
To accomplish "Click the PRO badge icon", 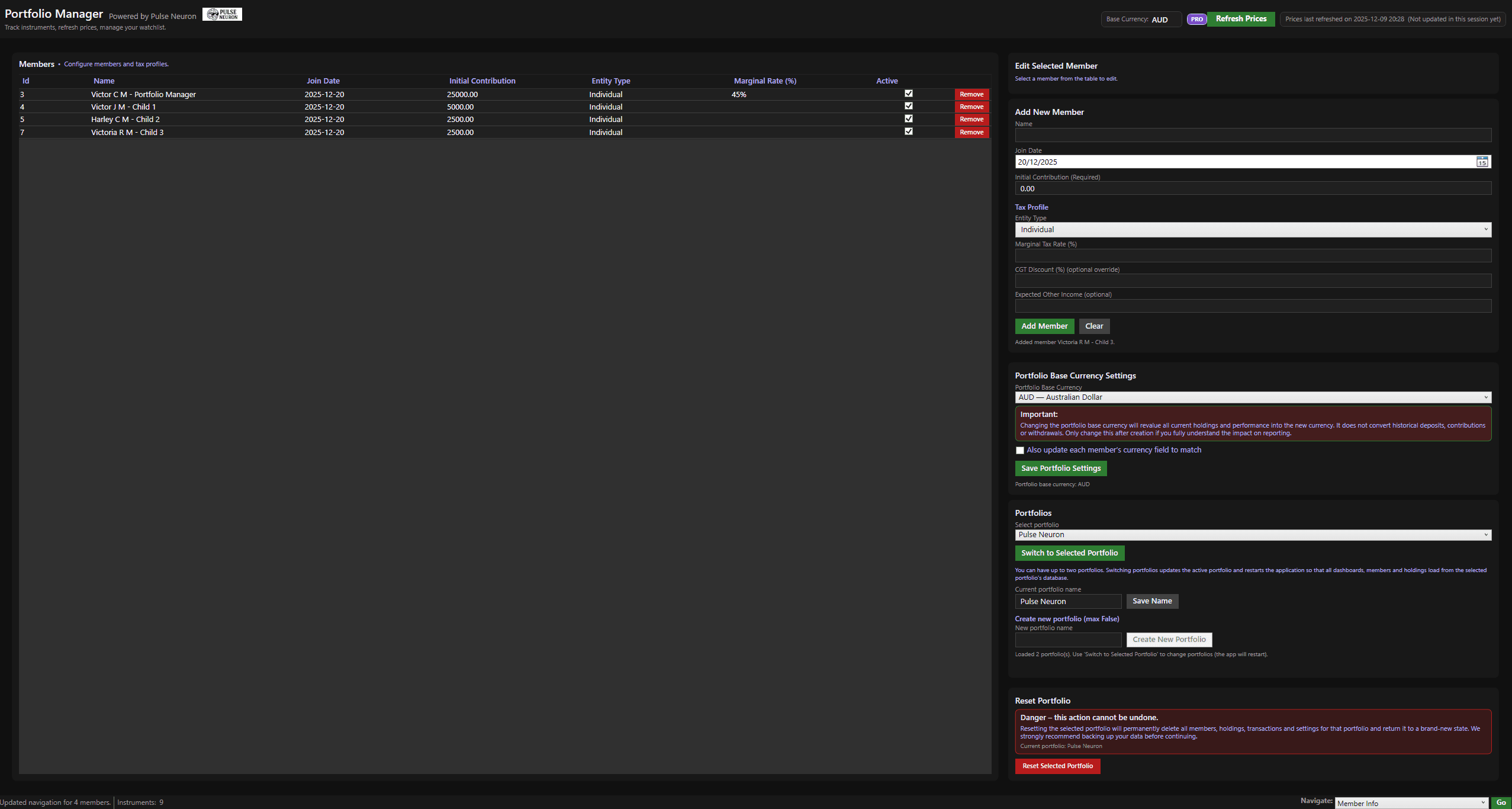I will click(1196, 19).
